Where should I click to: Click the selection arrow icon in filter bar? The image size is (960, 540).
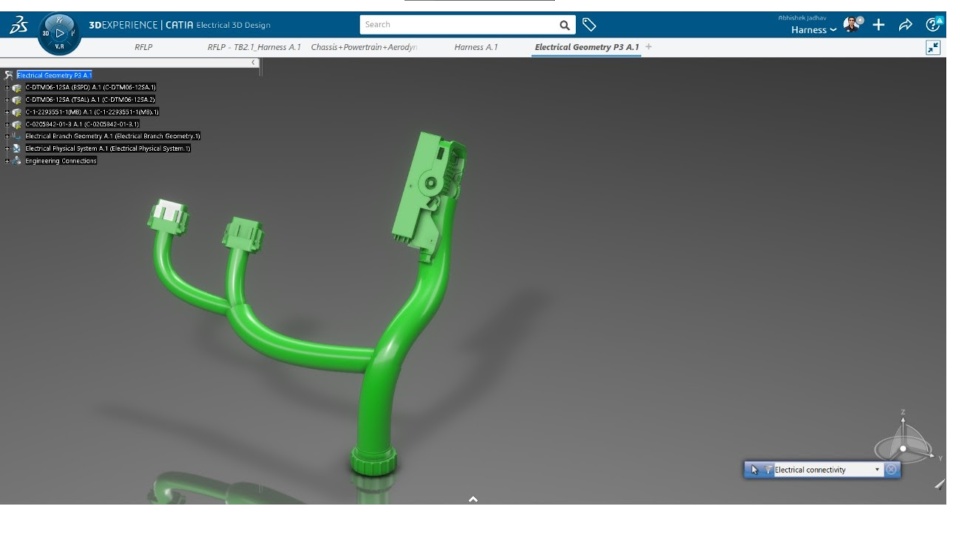click(754, 470)
